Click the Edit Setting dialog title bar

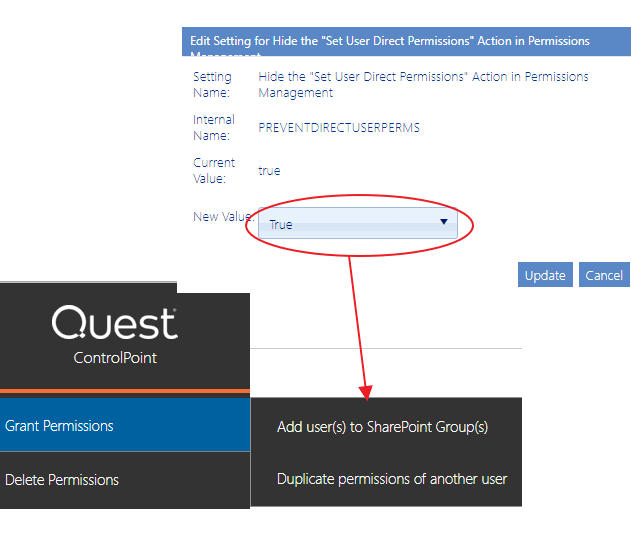click(x=406, y=41)
